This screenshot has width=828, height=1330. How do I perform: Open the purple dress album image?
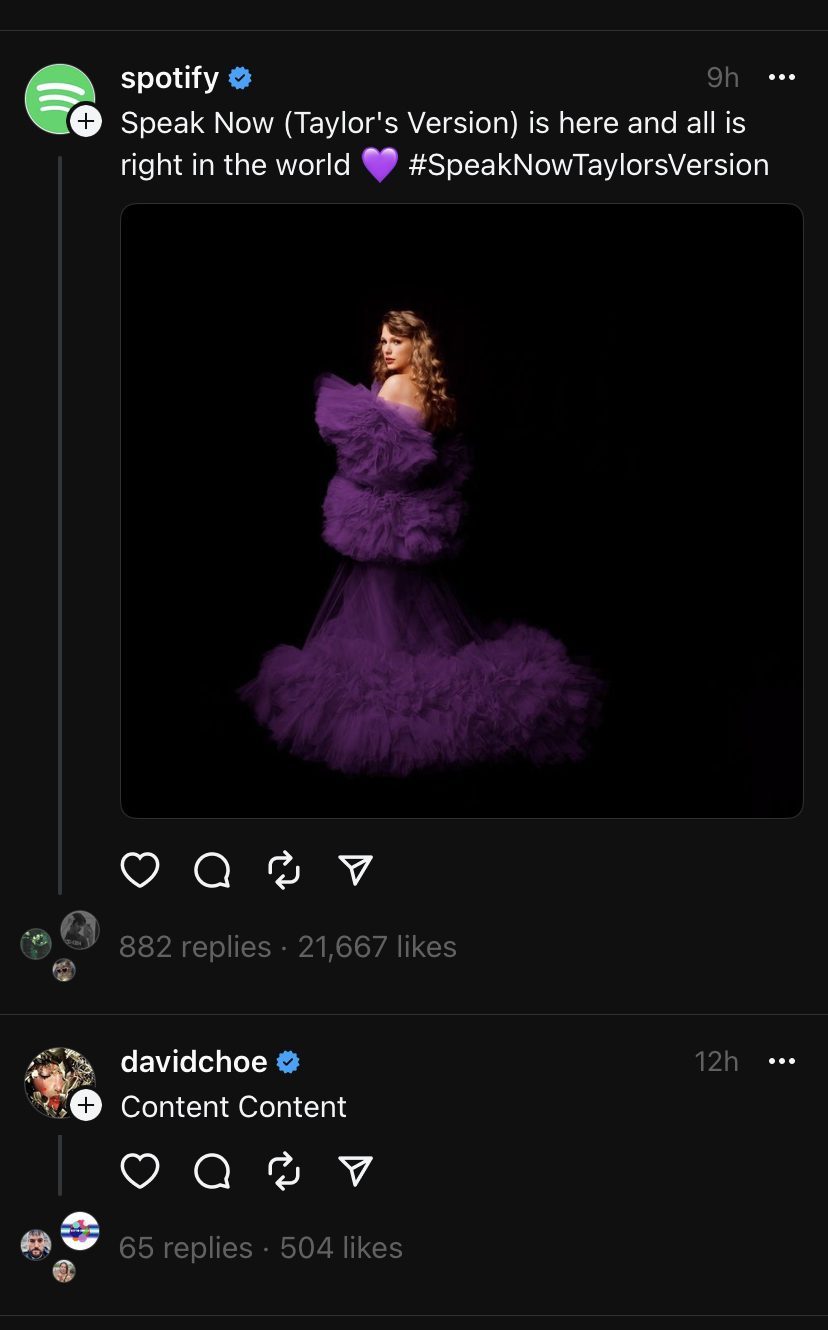coord(462,512)
